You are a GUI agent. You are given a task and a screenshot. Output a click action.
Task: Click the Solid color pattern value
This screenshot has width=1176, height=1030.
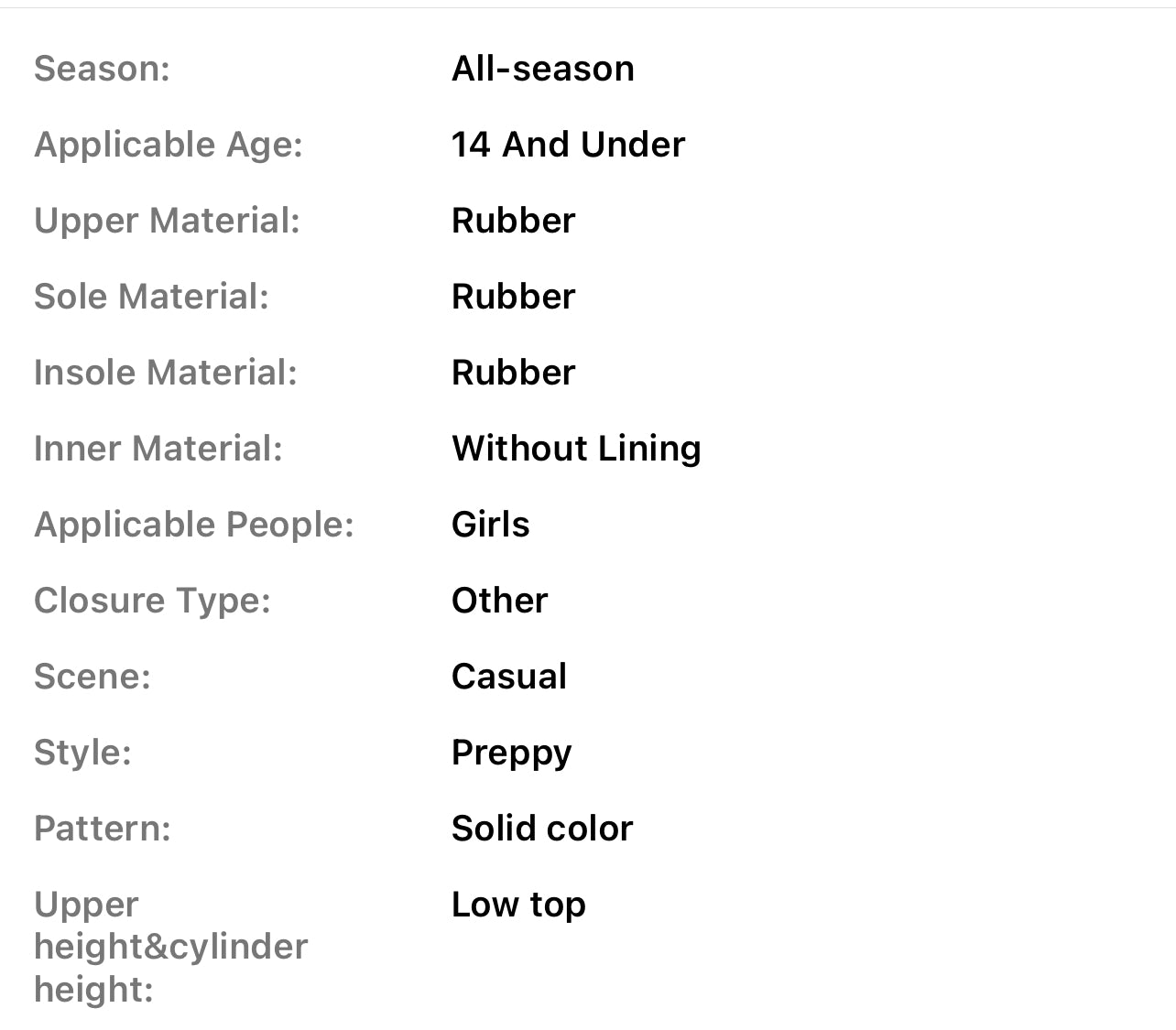pos(542,829)
